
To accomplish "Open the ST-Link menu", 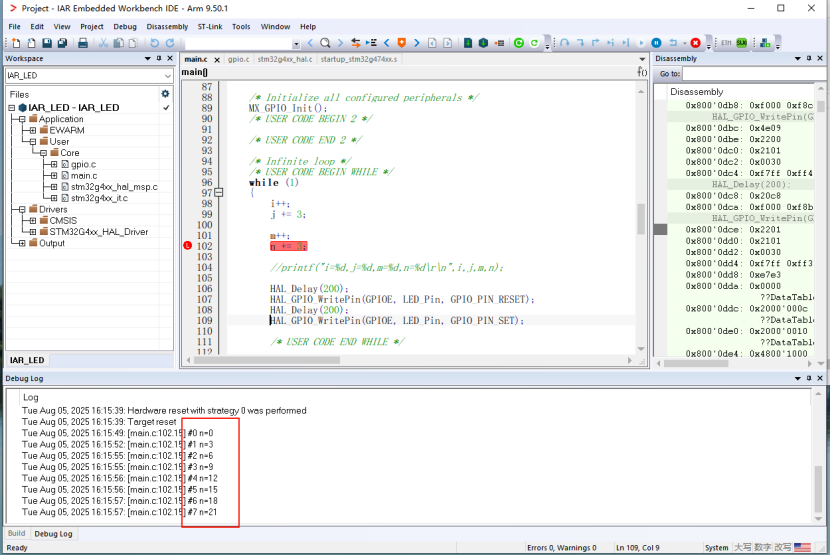I will [210, 26].
